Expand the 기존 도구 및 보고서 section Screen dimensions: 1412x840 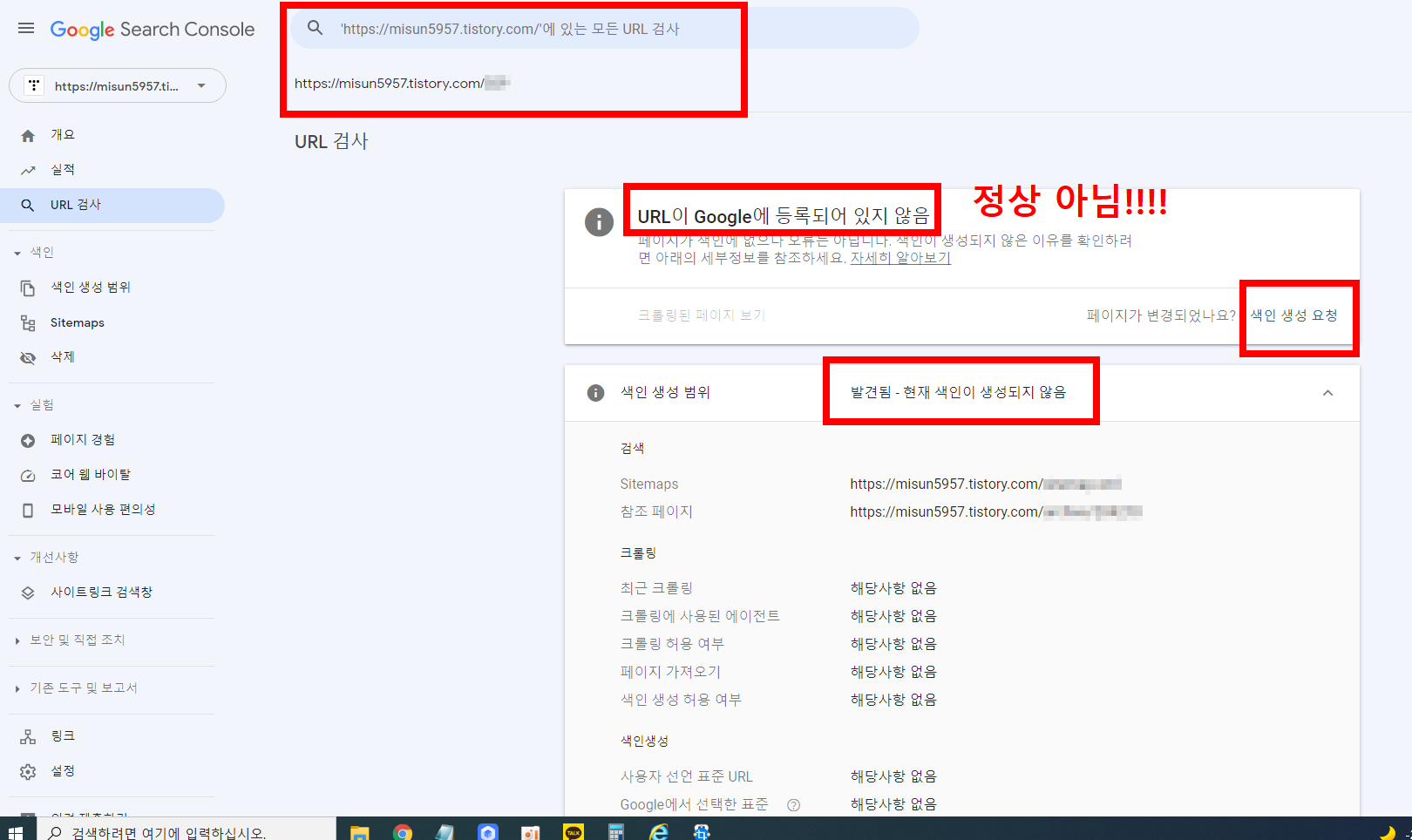(x=75, y=688)
